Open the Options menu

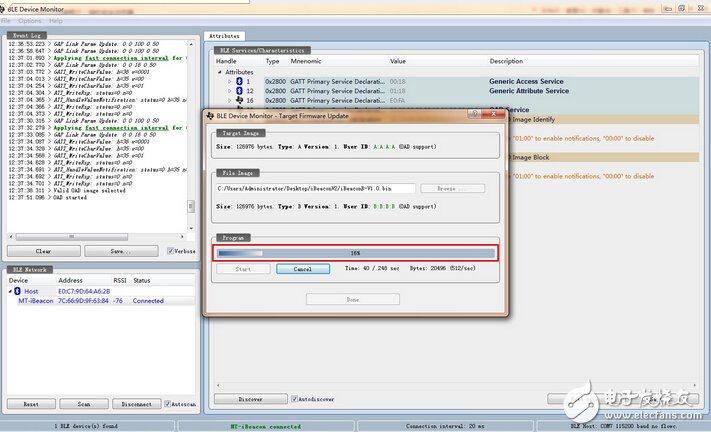(30, 20)
